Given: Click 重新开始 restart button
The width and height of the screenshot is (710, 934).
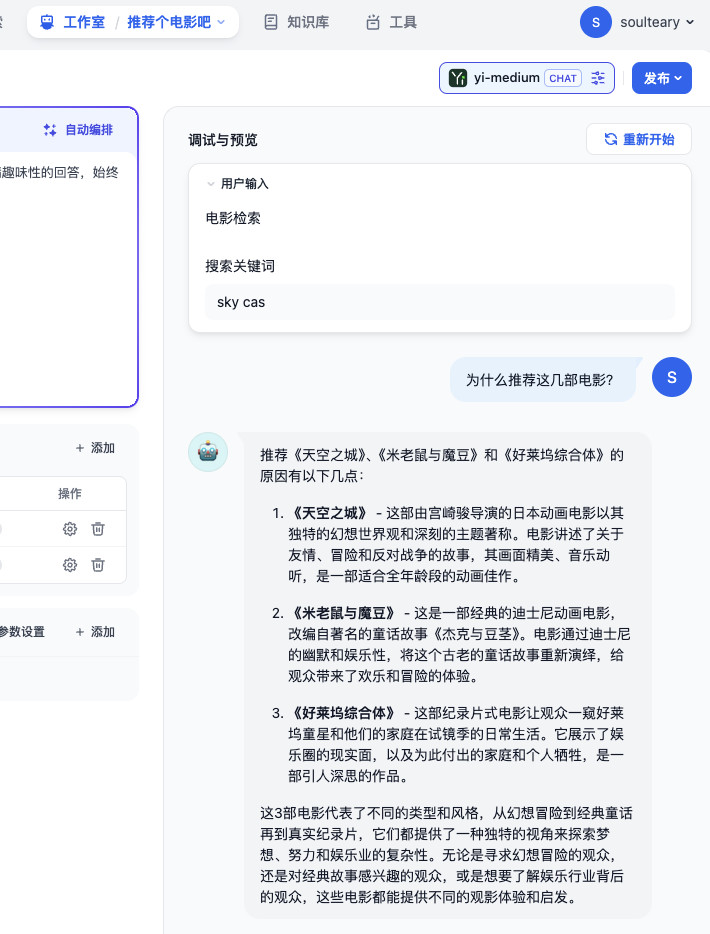Looking at the screenshot, I should pyautogui.click(x=639, y=139).
